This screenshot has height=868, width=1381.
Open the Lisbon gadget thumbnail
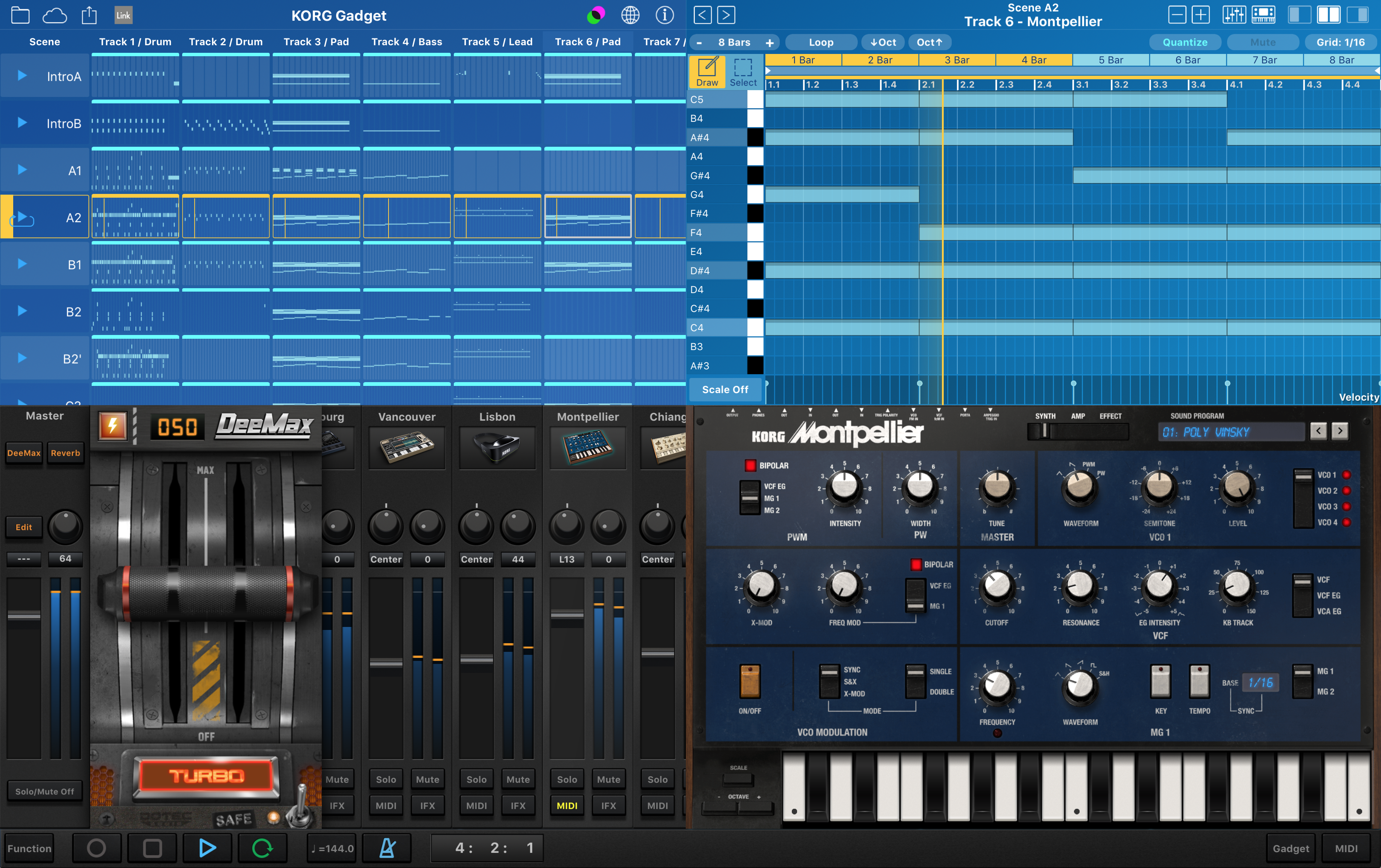497,448
